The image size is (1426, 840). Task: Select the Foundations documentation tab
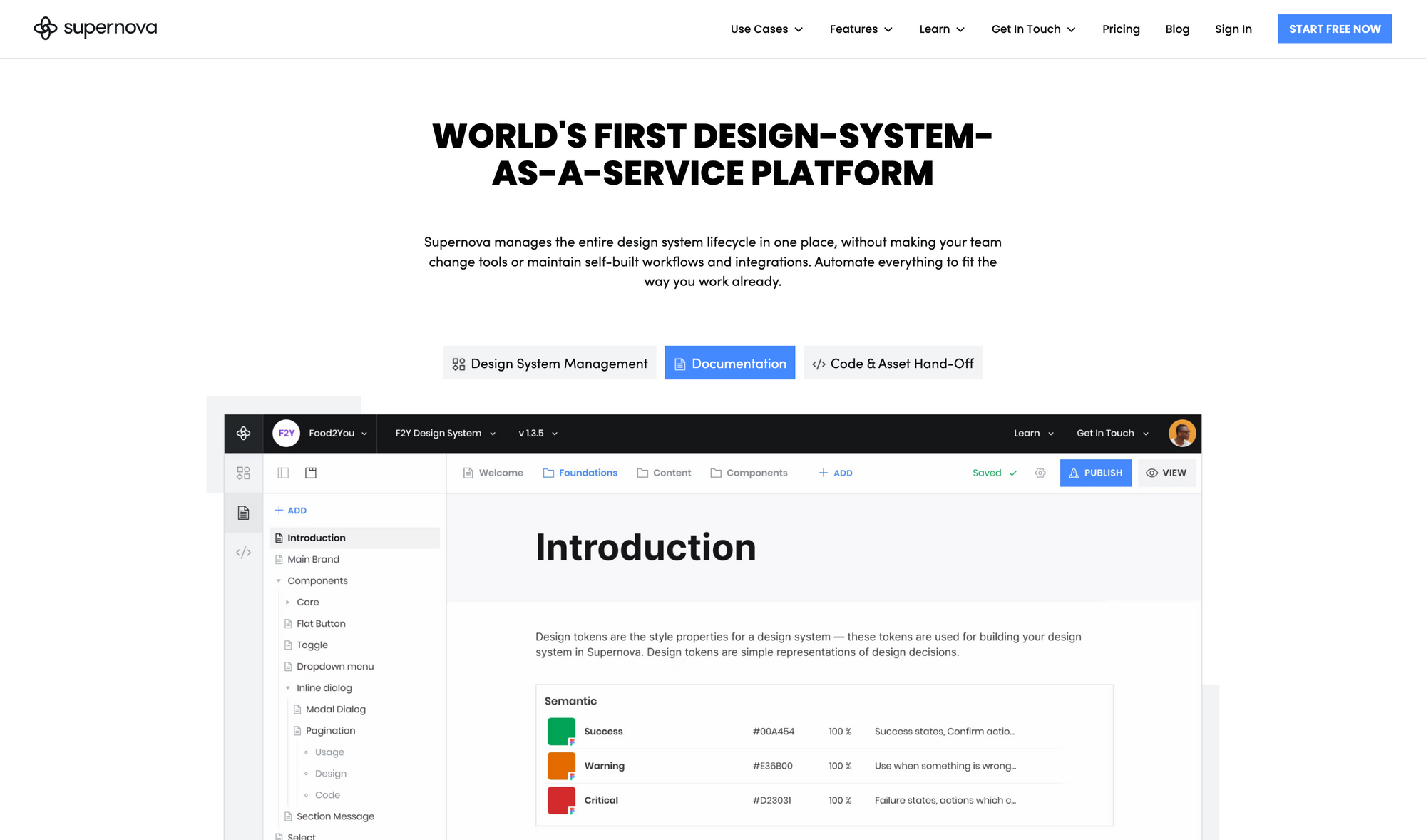coord(580,473)
